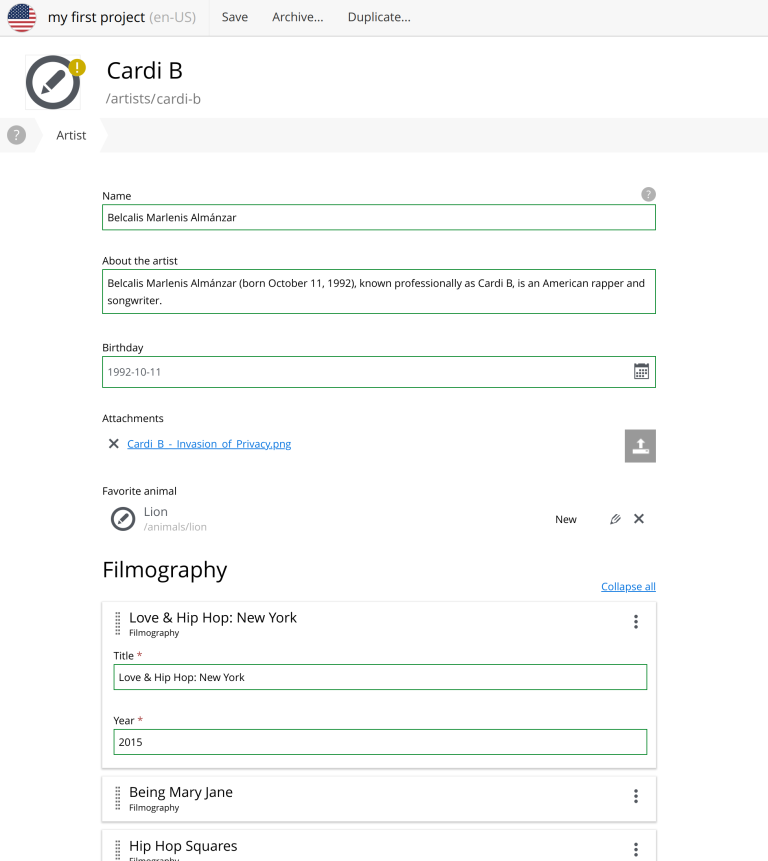Open options menu for Hip Hop Squares
The image size is (768, 861).
coord(635,849)
